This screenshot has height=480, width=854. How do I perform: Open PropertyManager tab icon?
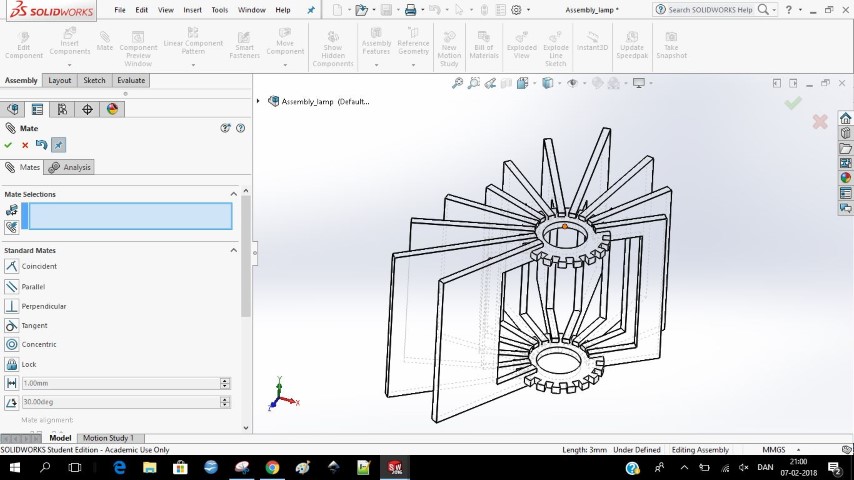point(37,110)
